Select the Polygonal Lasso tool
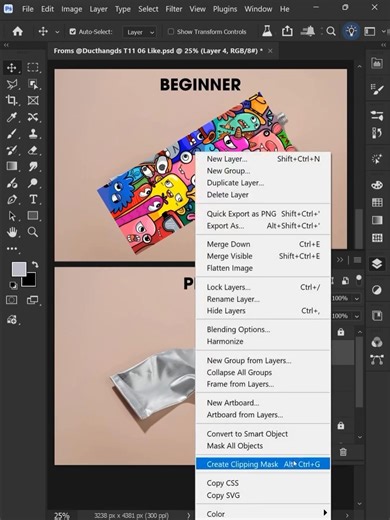This screenshot has width=390, height=520. pyautogui.click(x=12, y=84)
